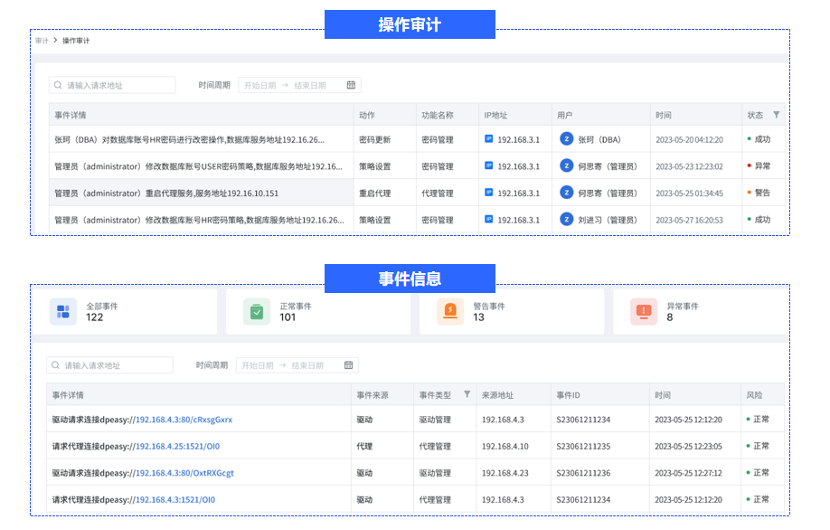Open link 192.168.4.25:1521/OI0
The height and width of the screenshot is (530, 830).
[177, 446]
